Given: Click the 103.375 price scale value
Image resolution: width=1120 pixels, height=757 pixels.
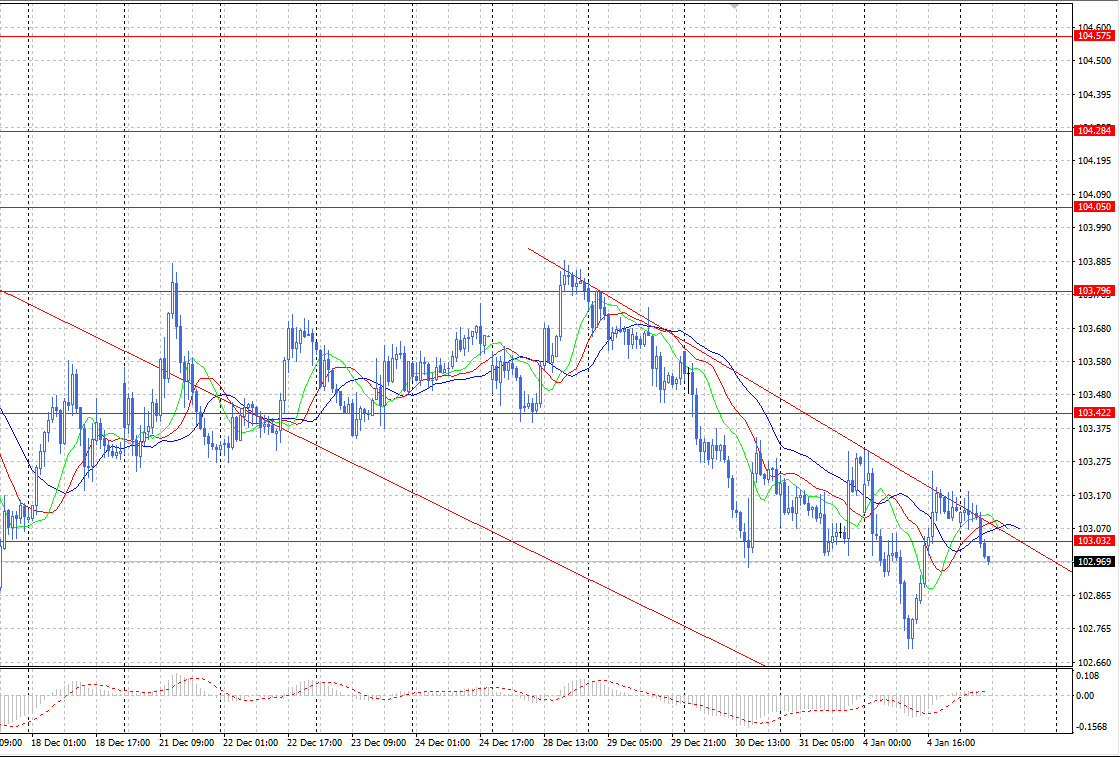Looking at the screenshot, I should click(1095, 428).
